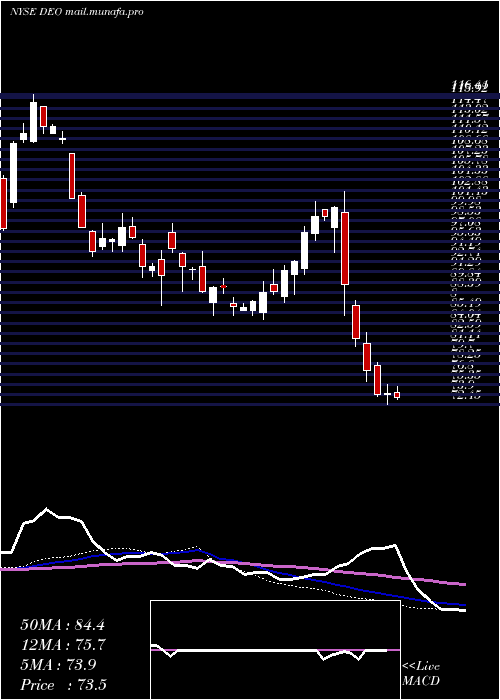This screenshot has height=700, width=500.
Task: Click the Price : 73.5 label
Action: 63,685
